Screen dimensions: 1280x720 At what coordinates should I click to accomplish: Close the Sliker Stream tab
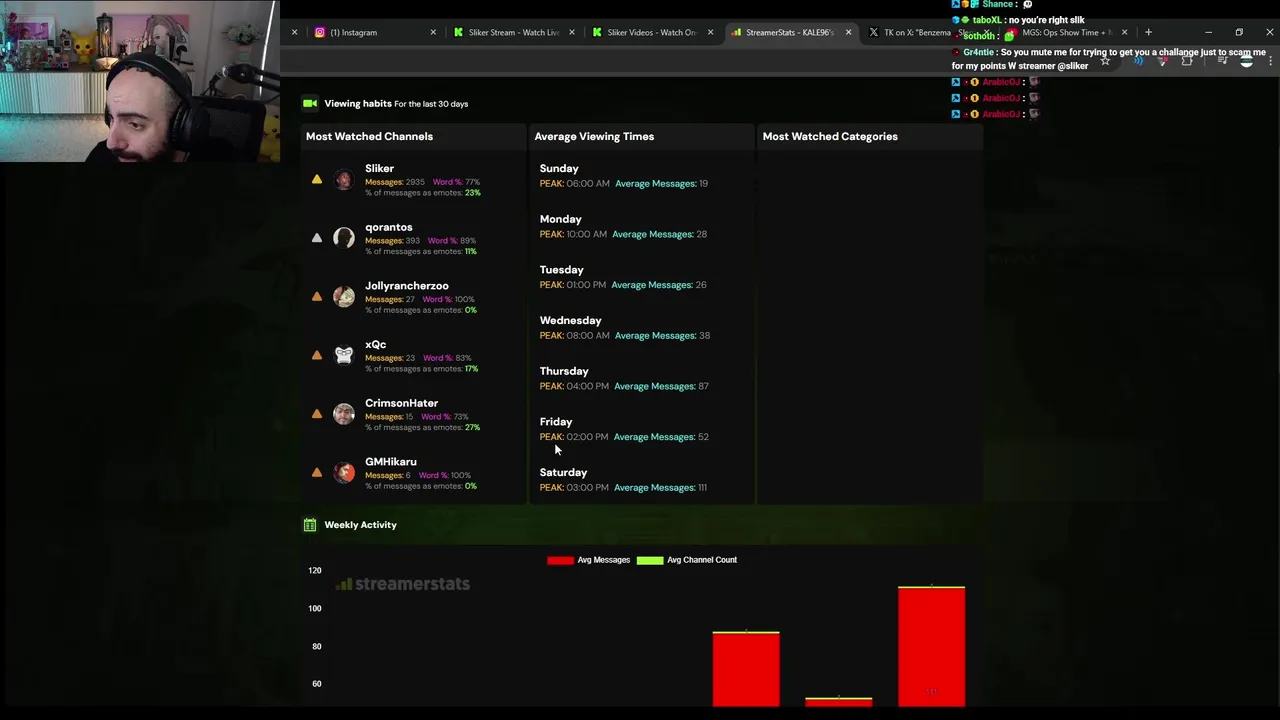(x=572, y=32)
